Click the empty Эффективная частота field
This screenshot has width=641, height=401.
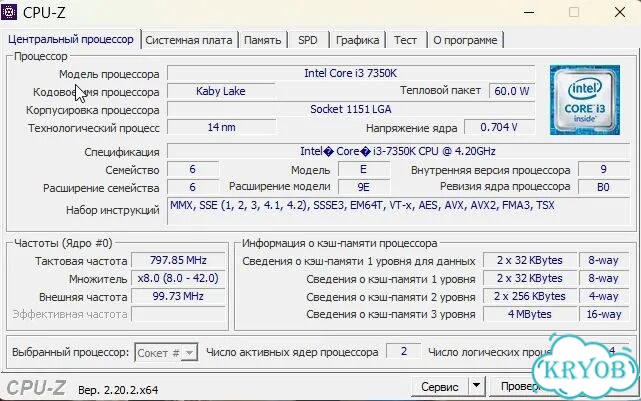coord(178,314)
